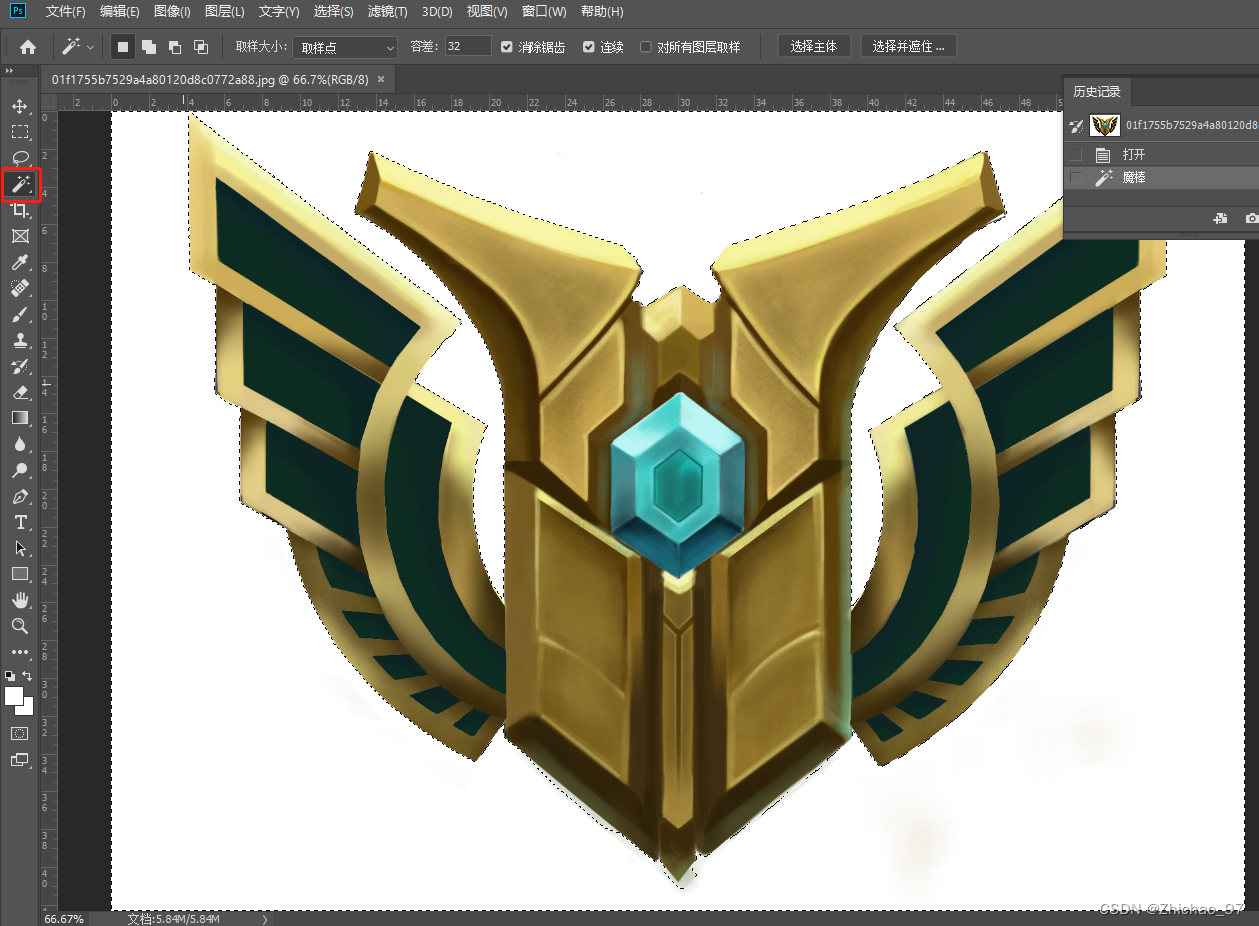
Task: Select the Rectangular Marquee tool
Action: 20,132
